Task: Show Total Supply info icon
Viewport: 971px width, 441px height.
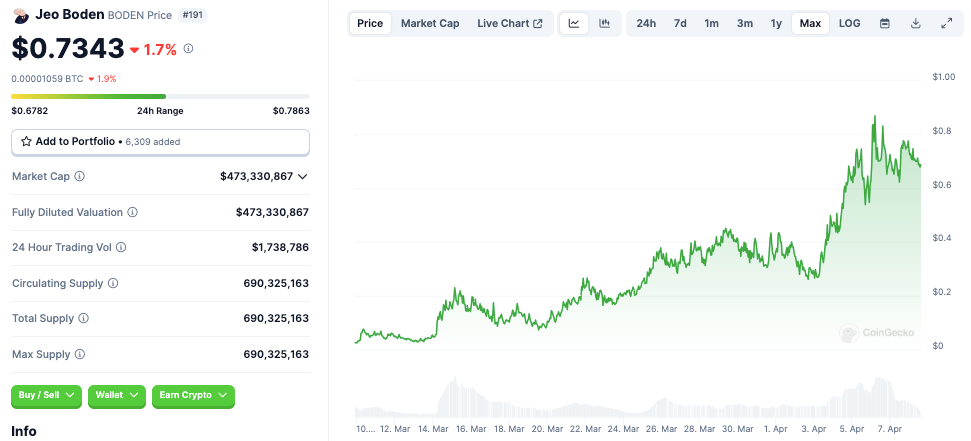Action: click(84, 318)
